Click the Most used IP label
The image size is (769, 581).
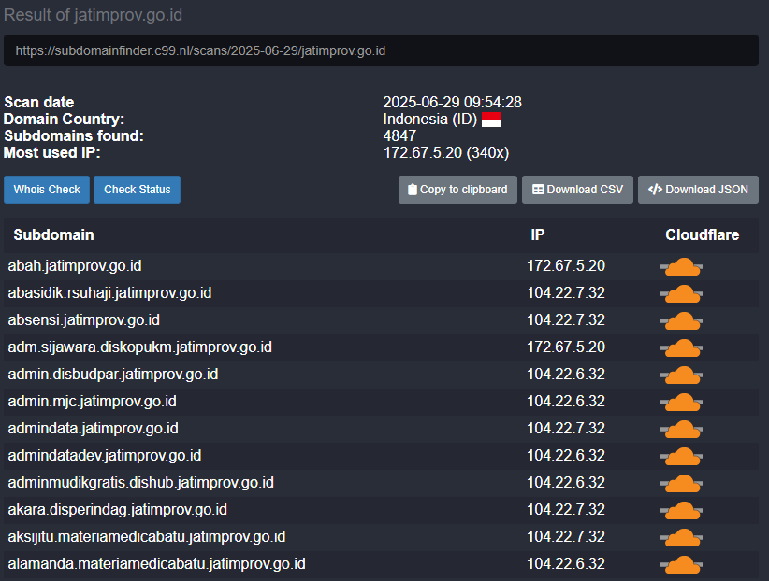(52, 153)
